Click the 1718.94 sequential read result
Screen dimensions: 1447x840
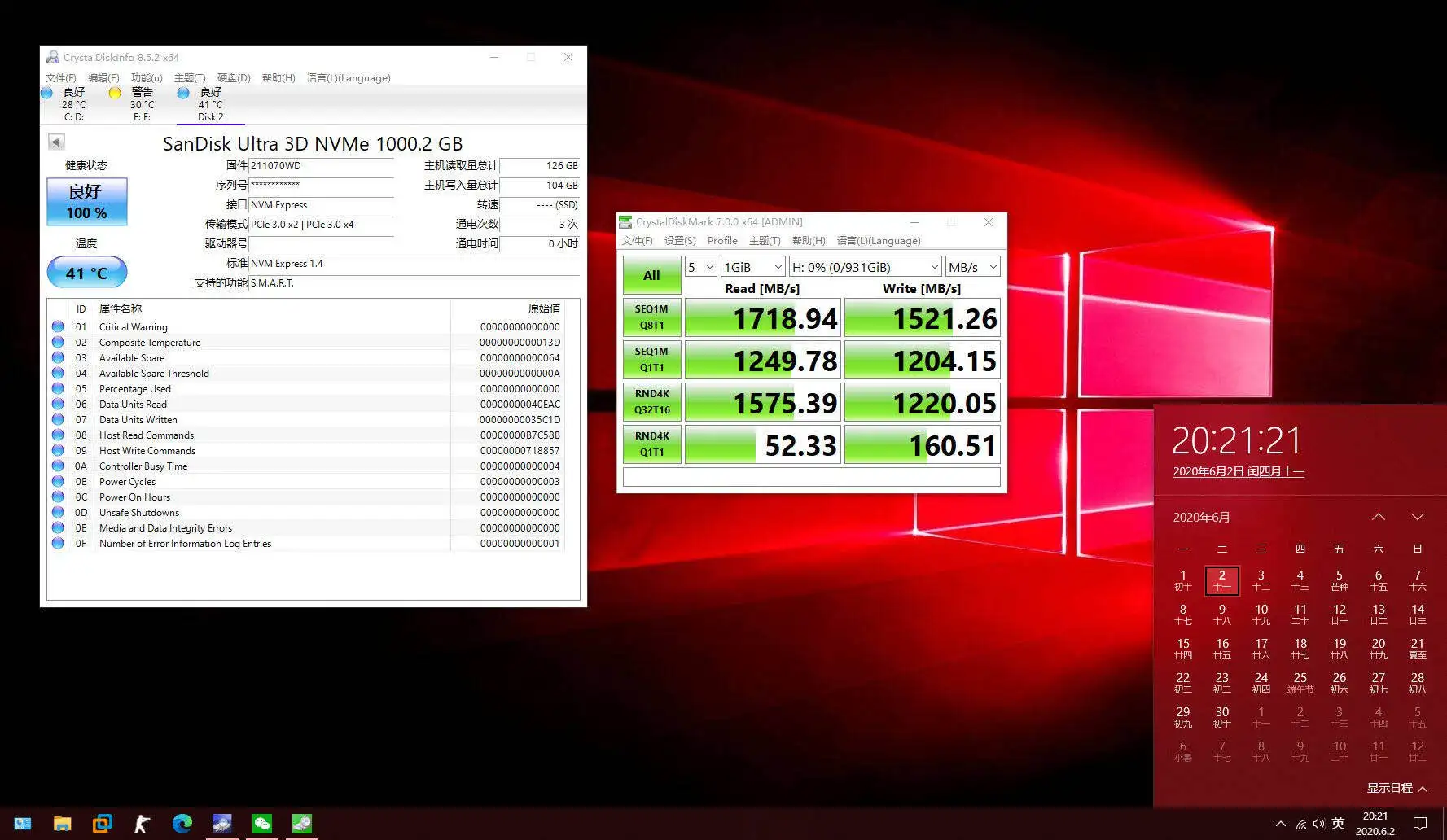point(761,318)
